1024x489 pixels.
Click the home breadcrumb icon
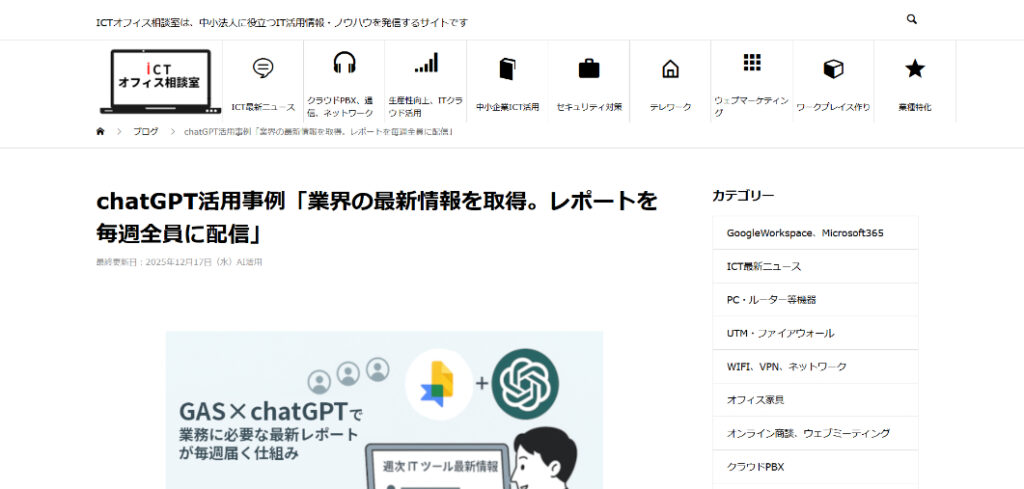point(100,131)
